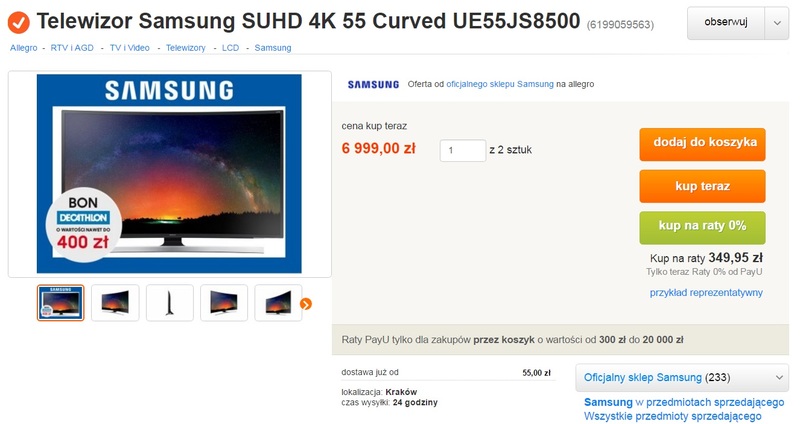800x424 pixels.
Task: Open the dropdown arrow next to obserwuj
Action: (777, 23)
